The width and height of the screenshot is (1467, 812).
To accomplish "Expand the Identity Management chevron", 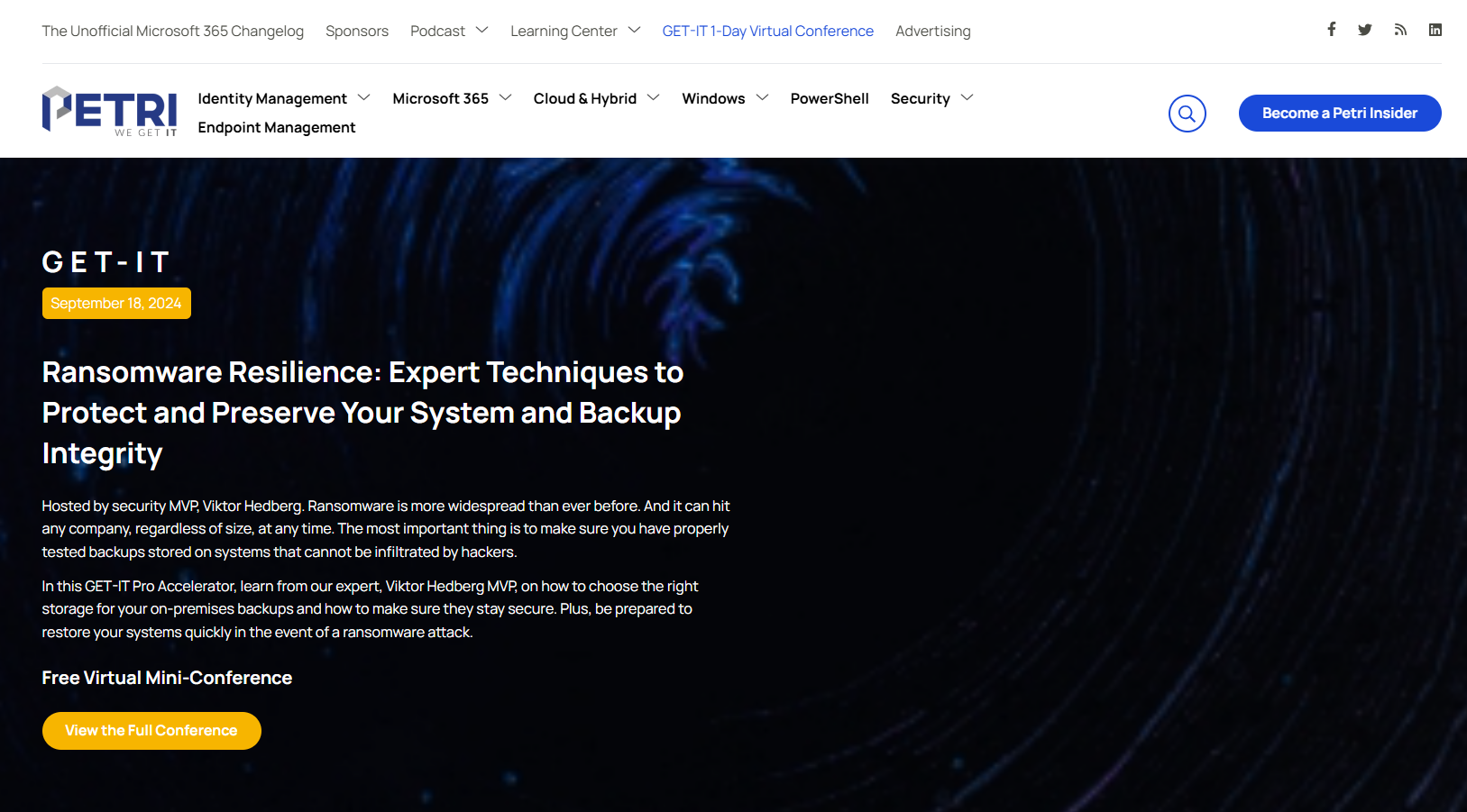I will 364,97.
